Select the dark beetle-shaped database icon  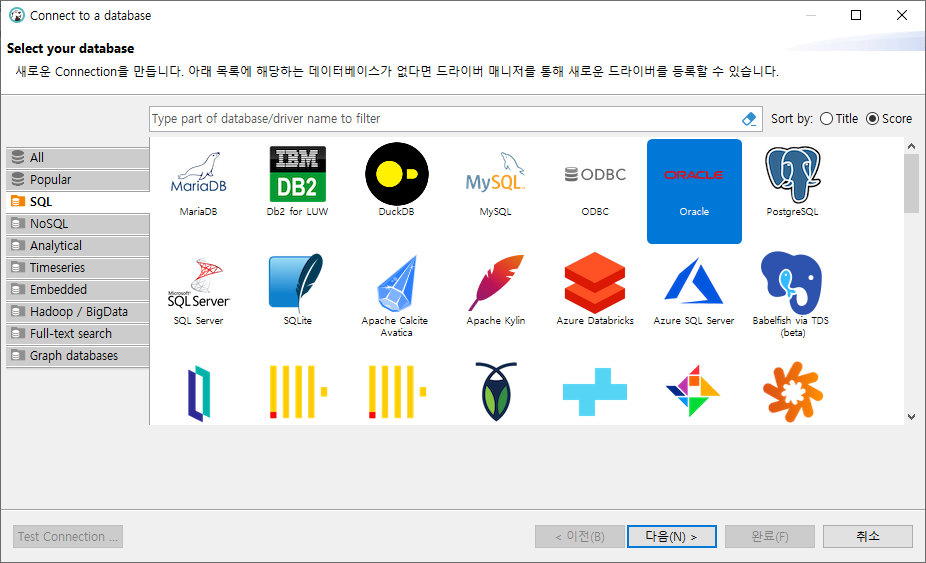point(496,392)
